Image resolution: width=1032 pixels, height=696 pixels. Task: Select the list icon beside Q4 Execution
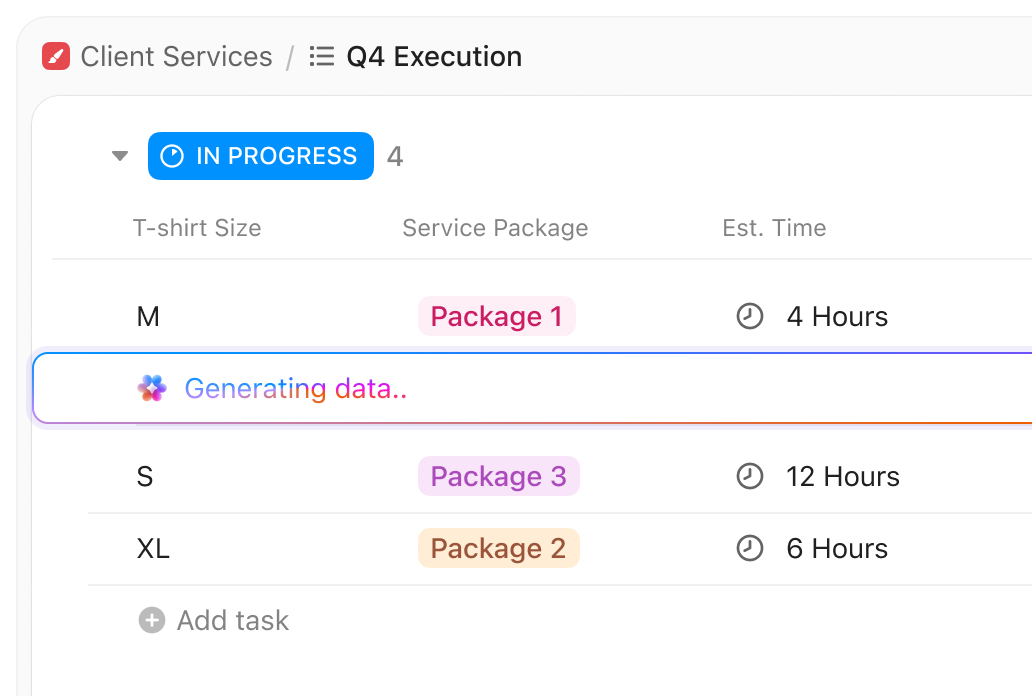[321, 56]
